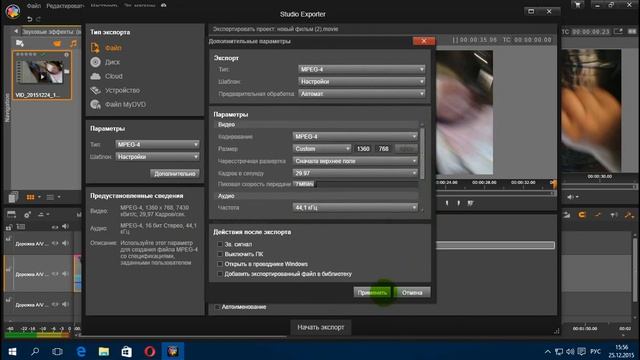Open third menu bar item
This screenshot has width=640, height=360.
tap(104, 6)
